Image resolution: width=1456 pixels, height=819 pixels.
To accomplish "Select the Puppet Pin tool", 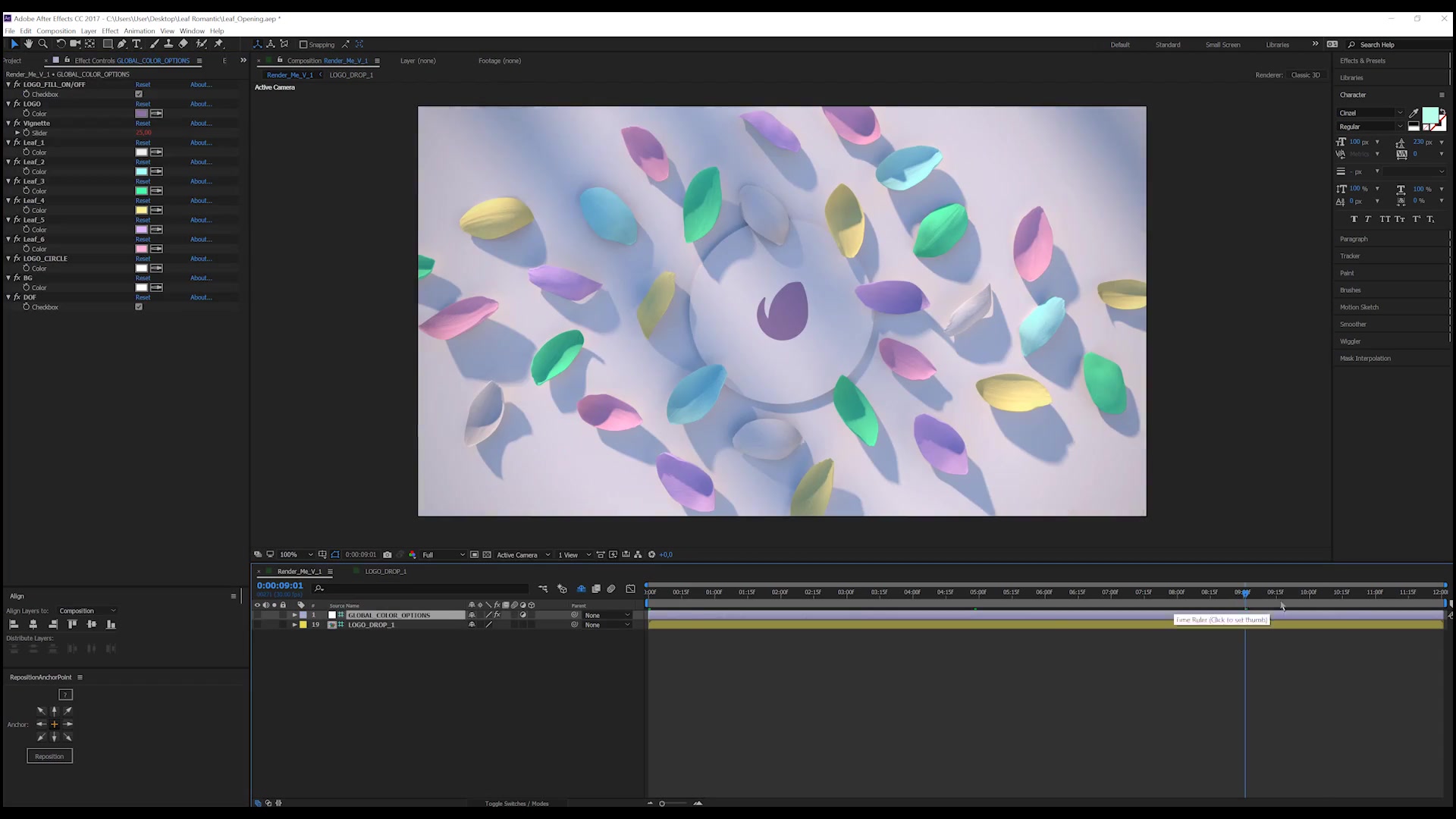I will 219,44.
